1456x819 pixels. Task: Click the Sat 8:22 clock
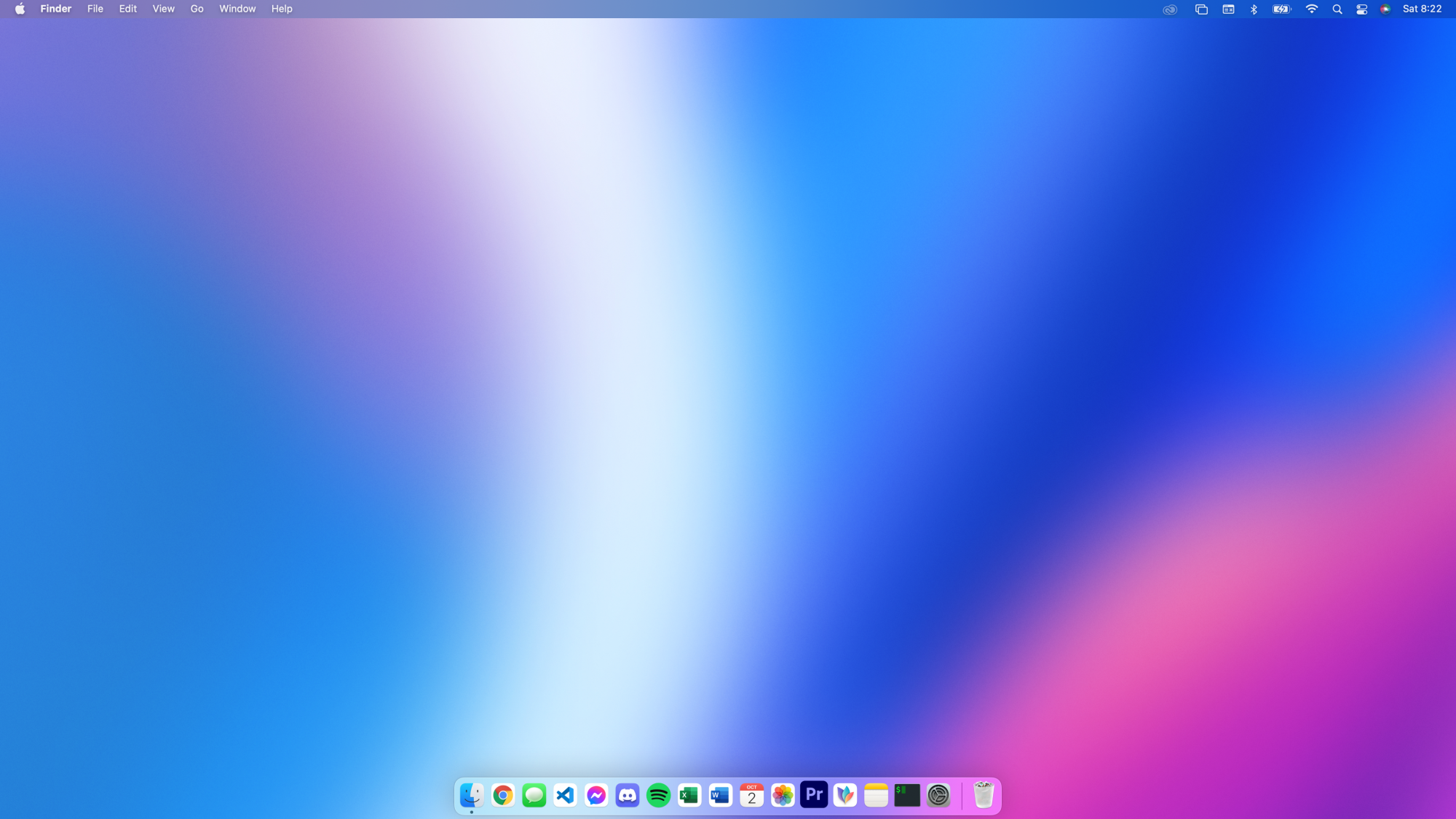1422,9
